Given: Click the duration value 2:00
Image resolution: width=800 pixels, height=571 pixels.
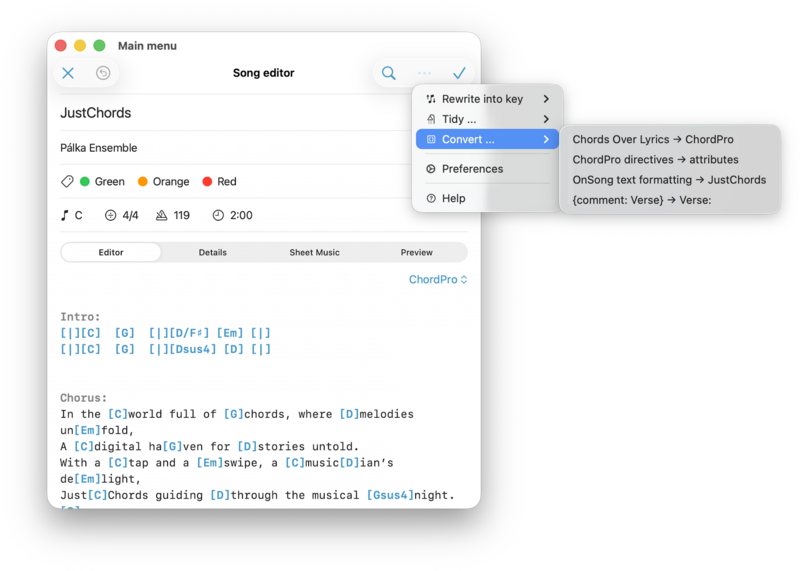Looking at the screenshot, I should tap(241, 215).
